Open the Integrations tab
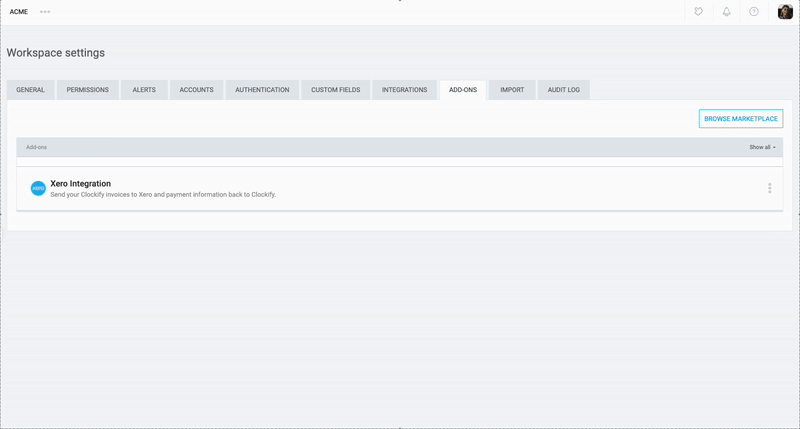 point(404,90)
